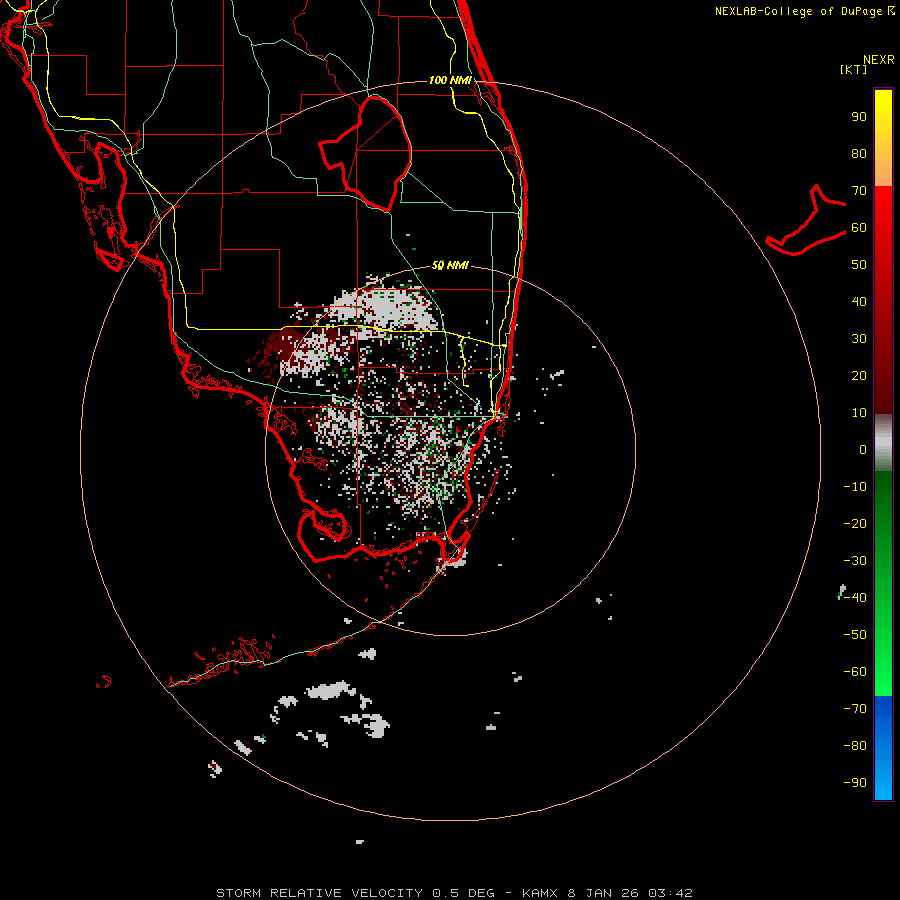This screenshot has height=900, width=900.
Task: Click the 50 value on the velocity scale
Action: point(859,265)
